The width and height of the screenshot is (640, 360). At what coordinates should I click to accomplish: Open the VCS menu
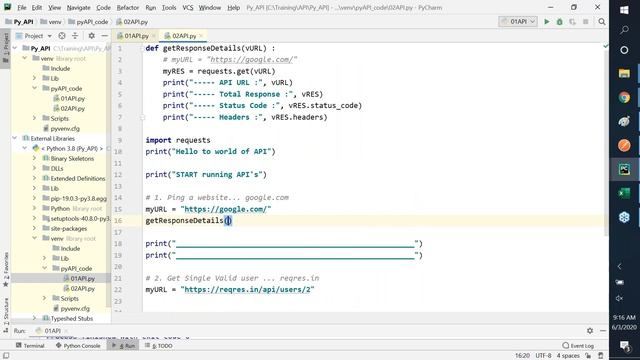[188, 8]
